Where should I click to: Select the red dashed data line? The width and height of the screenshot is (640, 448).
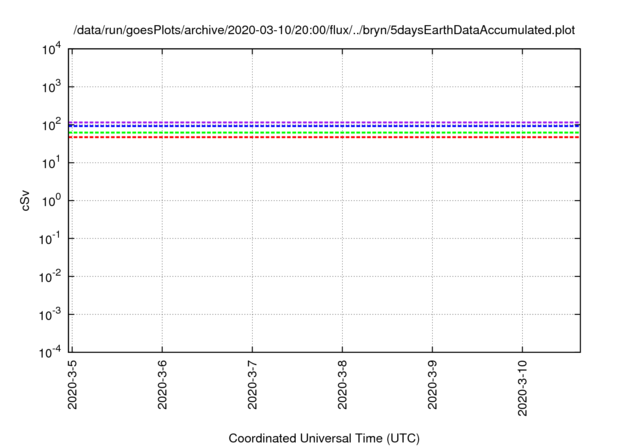324,138
